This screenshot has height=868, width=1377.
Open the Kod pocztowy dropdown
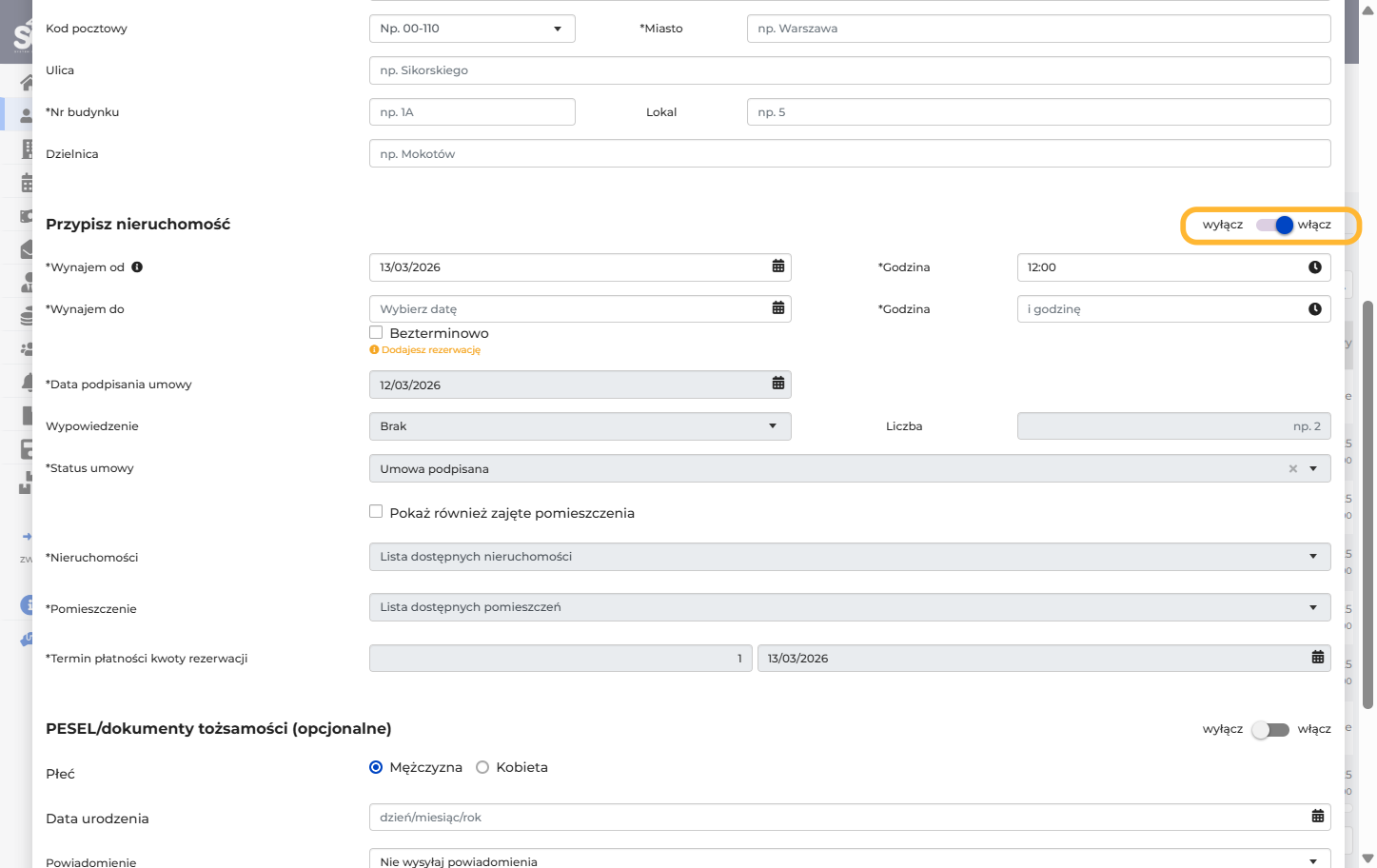click(472, 29)
